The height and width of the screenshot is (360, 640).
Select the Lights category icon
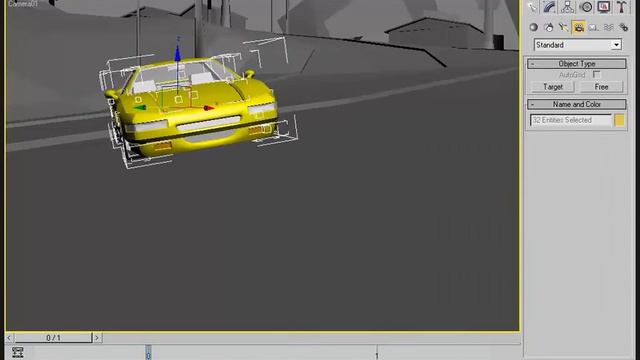(564, 27)
